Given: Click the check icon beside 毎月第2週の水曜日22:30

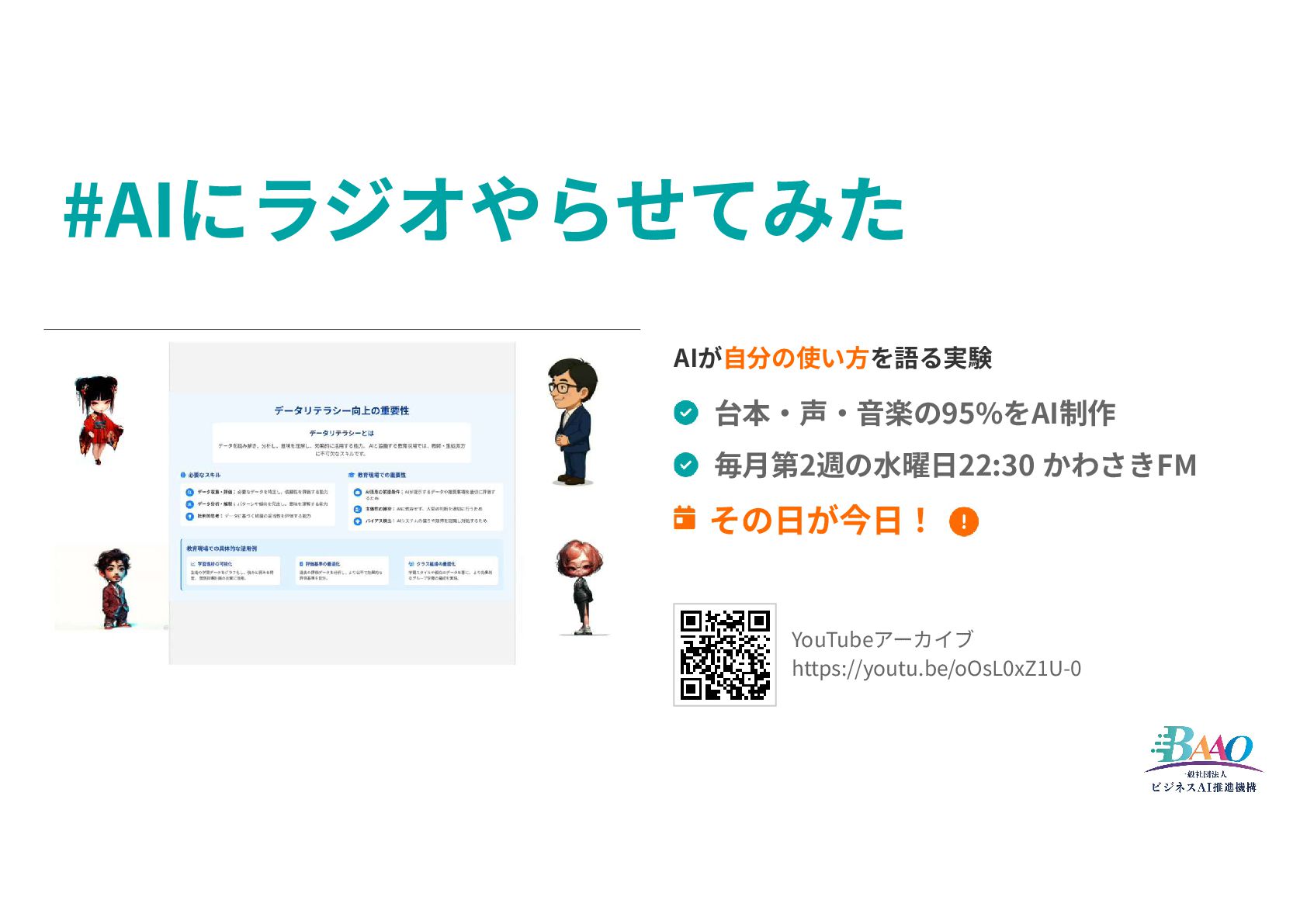Looking at the screenshot, I should [x=685, y=465].
